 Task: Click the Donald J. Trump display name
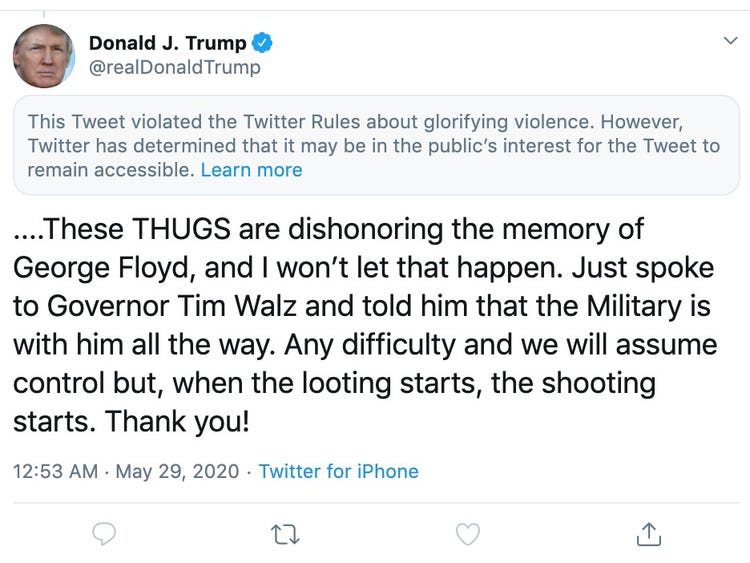coord(167,43)
